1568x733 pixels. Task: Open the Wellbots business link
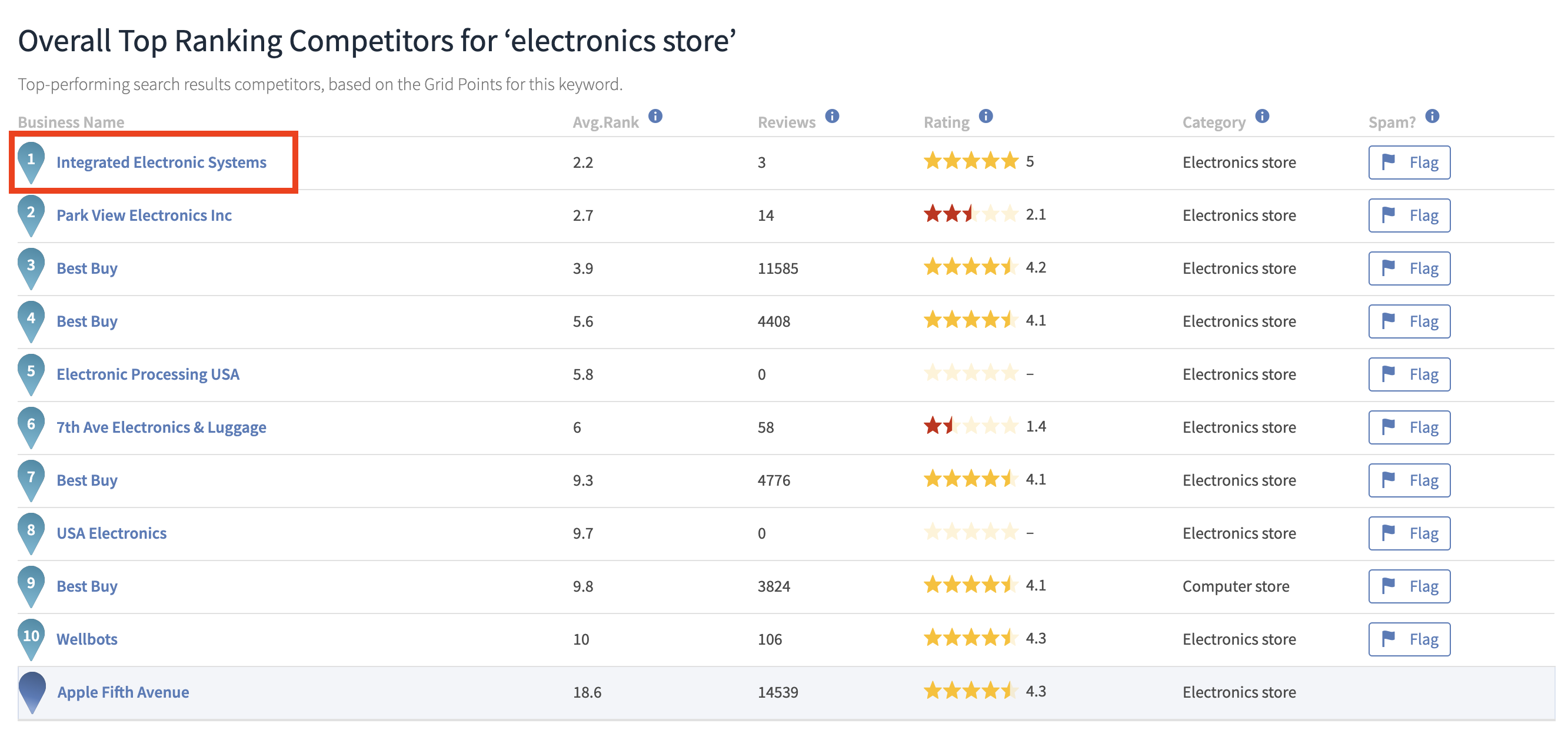point(87,640)
